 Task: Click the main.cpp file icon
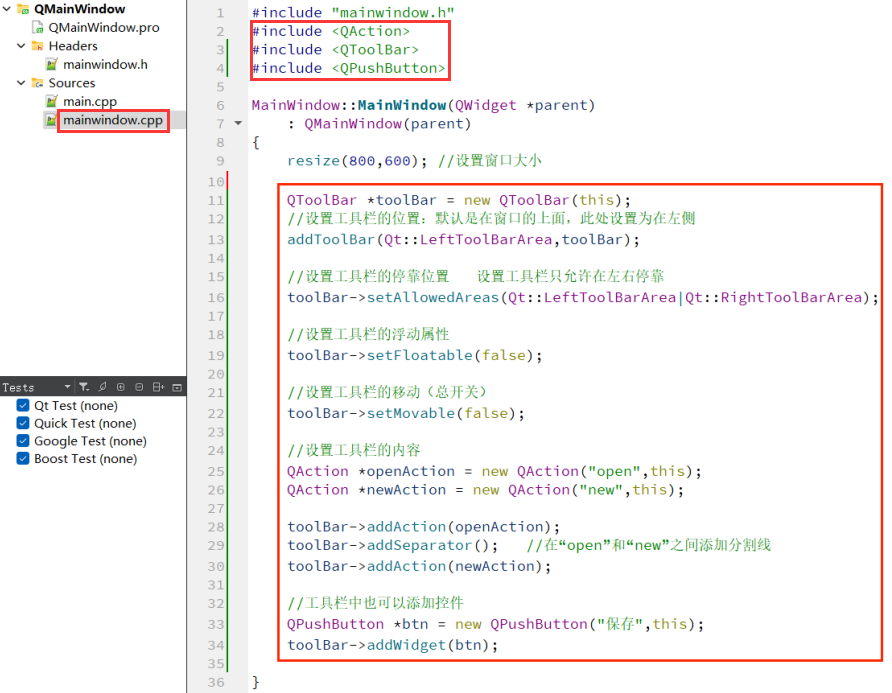click(x=52, y=101)
